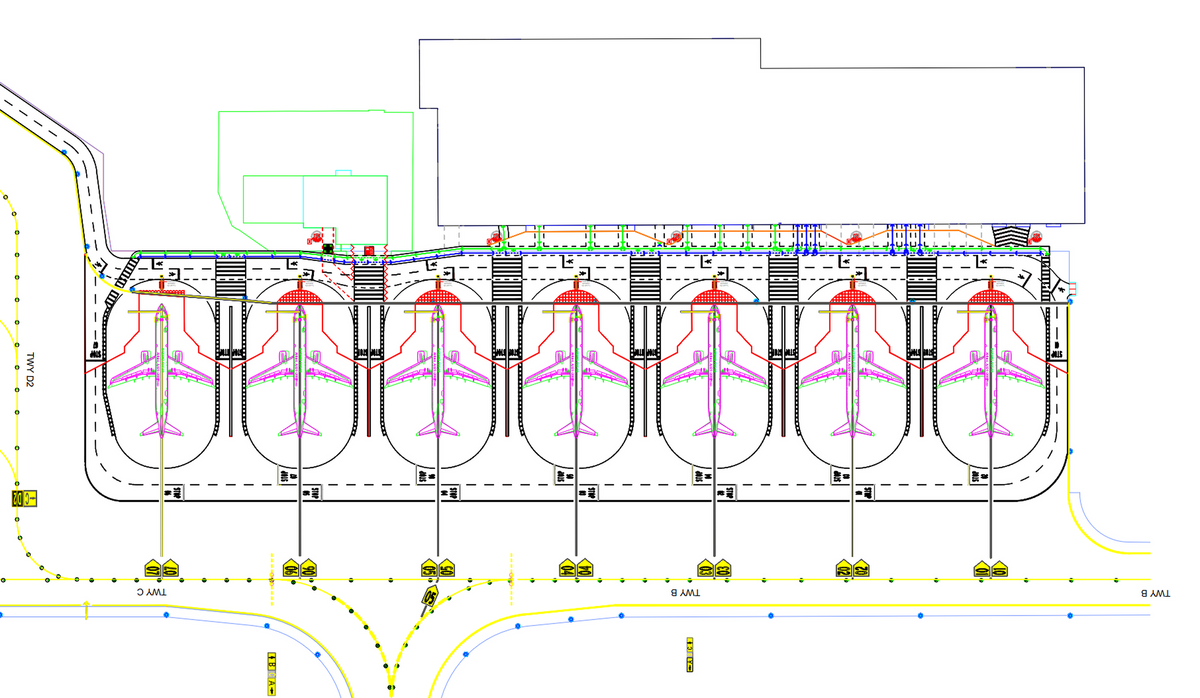Screen dimensions: 1200x698
Task: Click the aircraft parked on stand 05
Action: (x=438, y=371)
